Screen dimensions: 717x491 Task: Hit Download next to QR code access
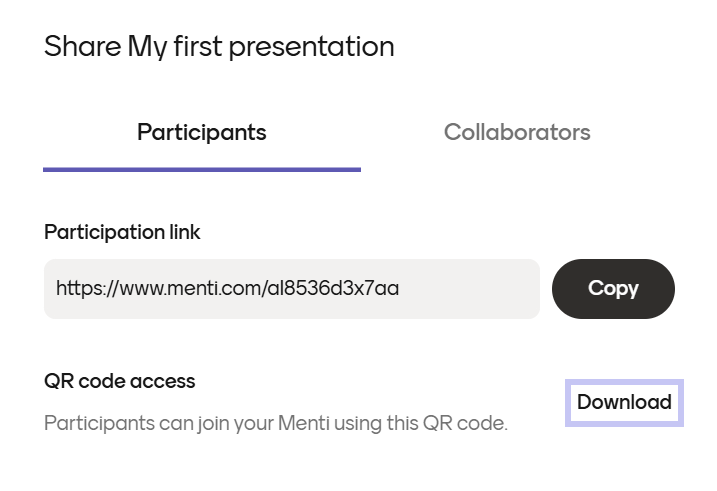(x=624, y=402)
